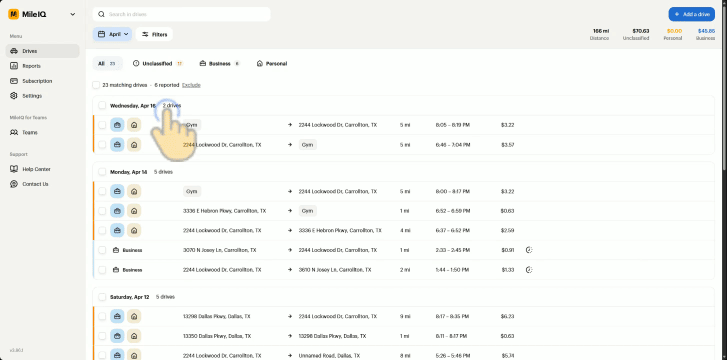Click the 3070 N Josey Ln, Carrollton address
The image size is (727, 360).
coord(219,250)
